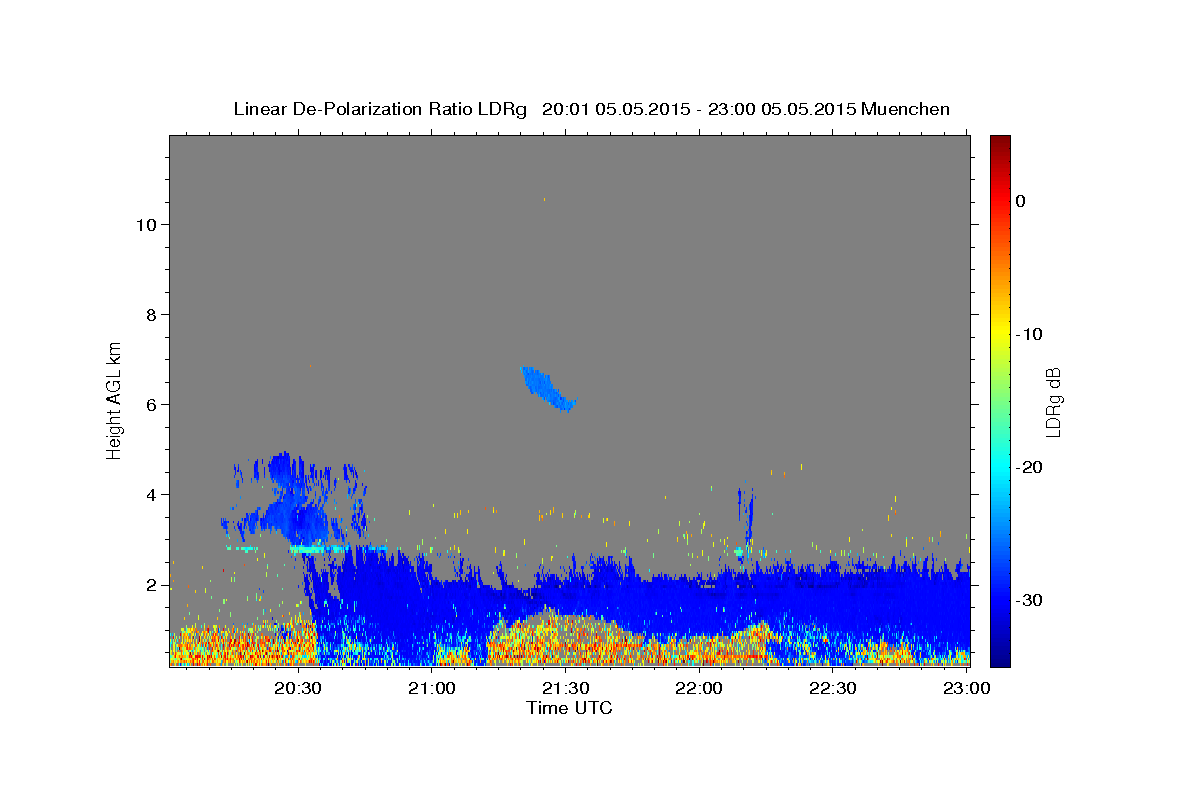Click the height tick label 6
Screen dimensions: 1200x800
(x=152, y=405)
